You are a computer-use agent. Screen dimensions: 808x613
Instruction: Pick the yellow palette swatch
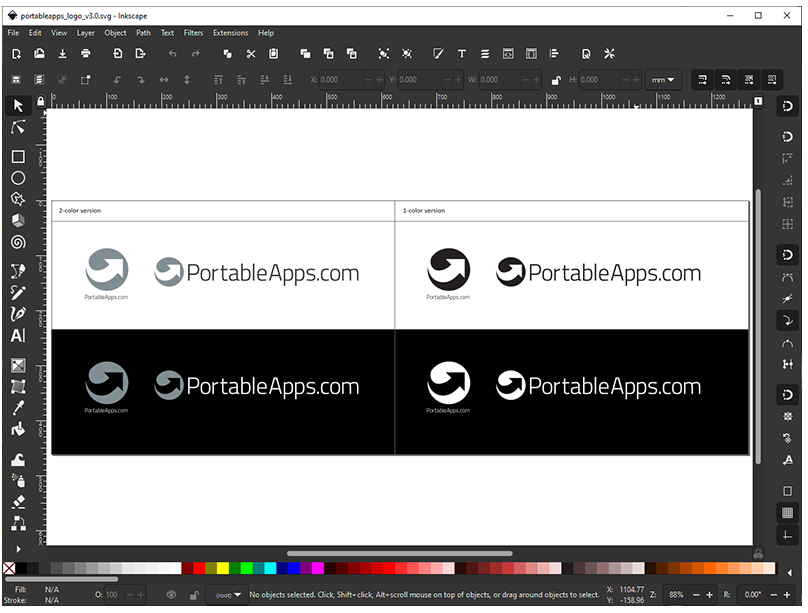pyautogui.click(x=223, y=568)
